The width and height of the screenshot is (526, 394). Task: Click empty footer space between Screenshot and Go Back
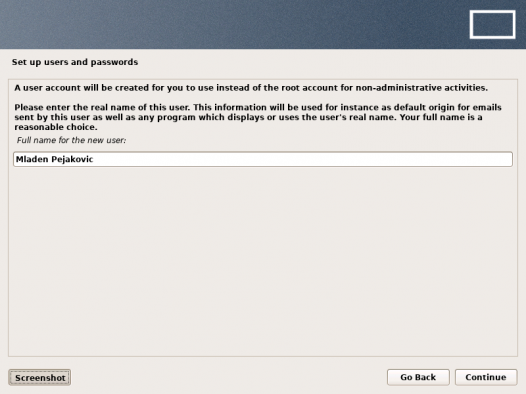coord(228,378)
